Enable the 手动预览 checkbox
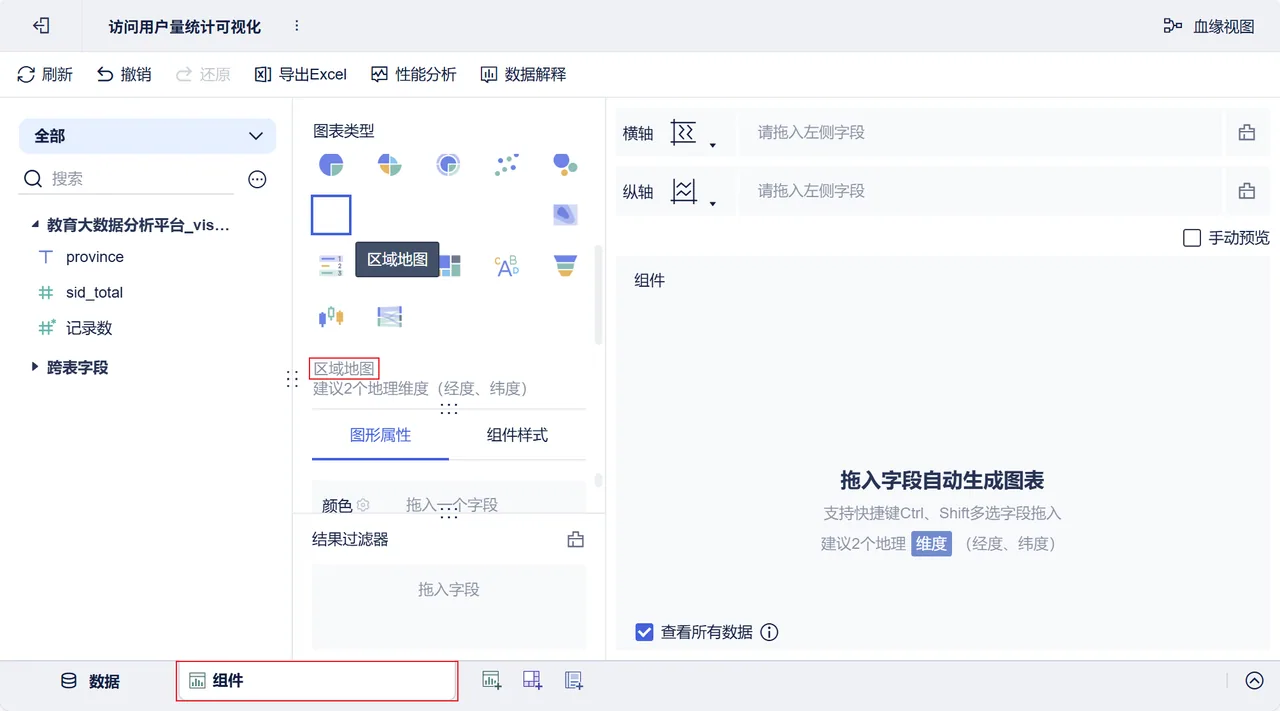This screenshot has height=711, width=1280. coord(1192,238)
